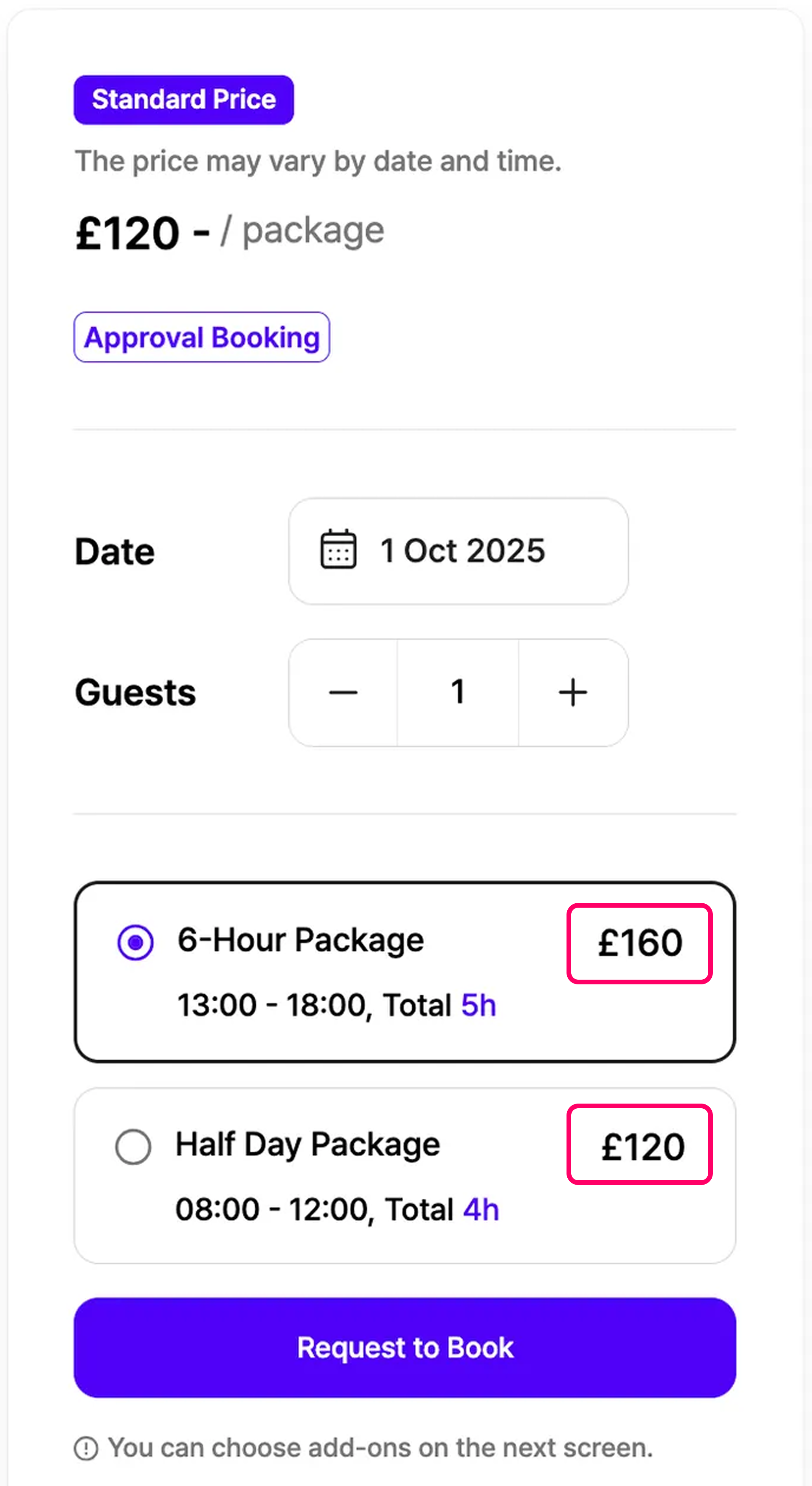This screenshot has height=1486, width=812.
Task: Select the Half Day Package radio button
Action: tap(133, 1146)
